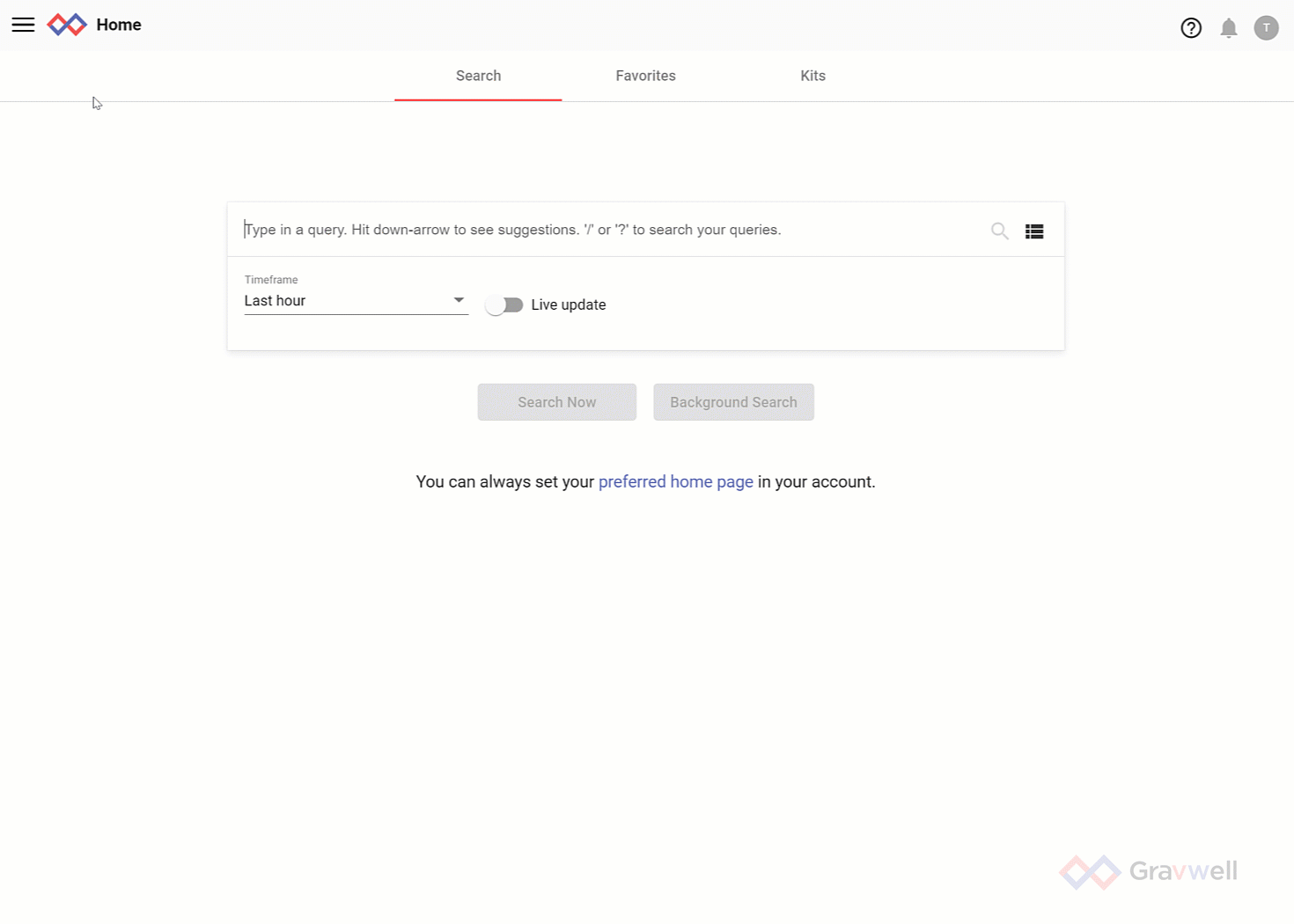Switch to the Kits tab

coord(812,76)
